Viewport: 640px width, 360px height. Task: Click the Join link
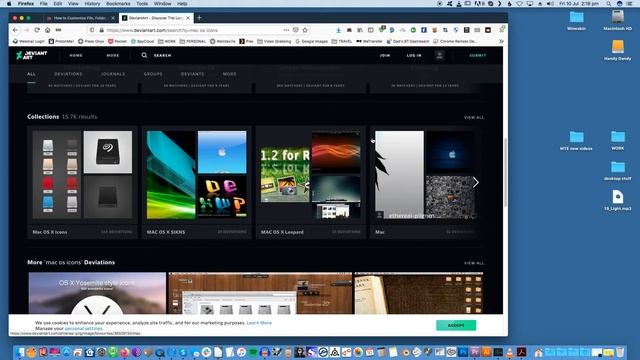tap(385, 56)
